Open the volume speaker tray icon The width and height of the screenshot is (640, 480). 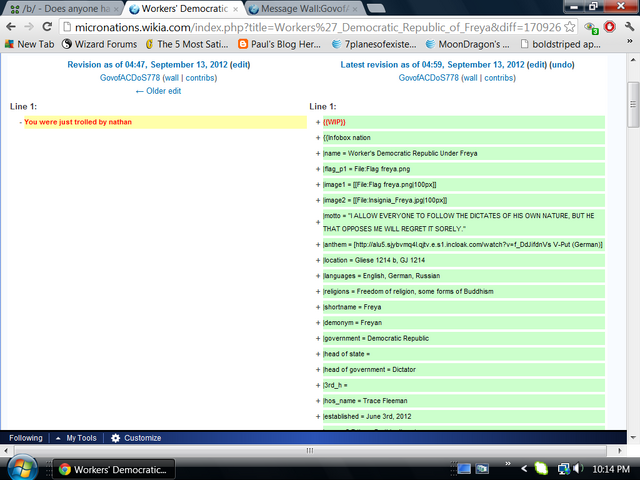coord(578,469)
